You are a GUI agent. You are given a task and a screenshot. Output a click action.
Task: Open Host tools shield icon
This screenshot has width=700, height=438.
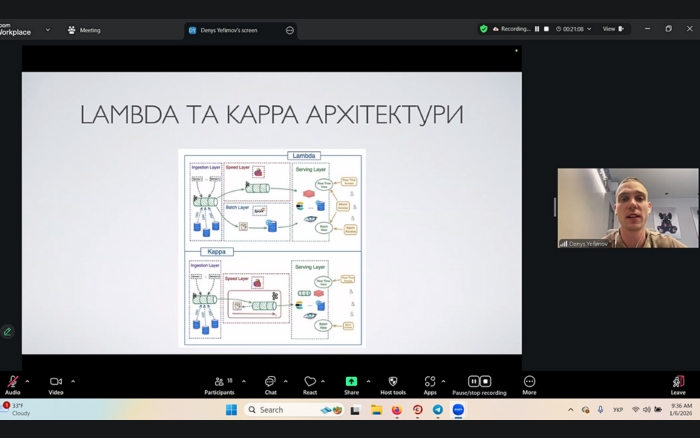[393, 382]
